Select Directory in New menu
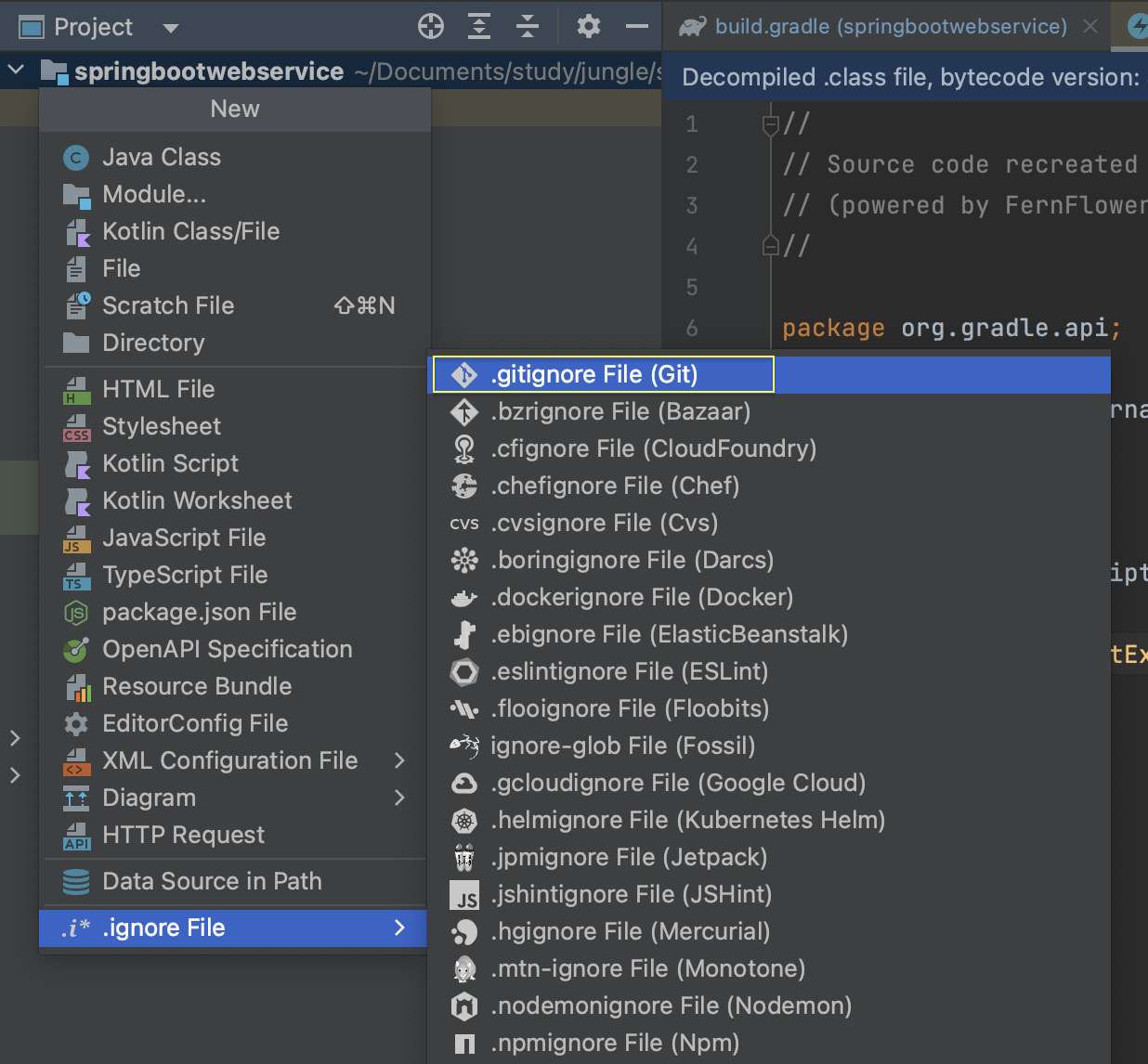The image size is (1148, 1064). click(234, 343)
